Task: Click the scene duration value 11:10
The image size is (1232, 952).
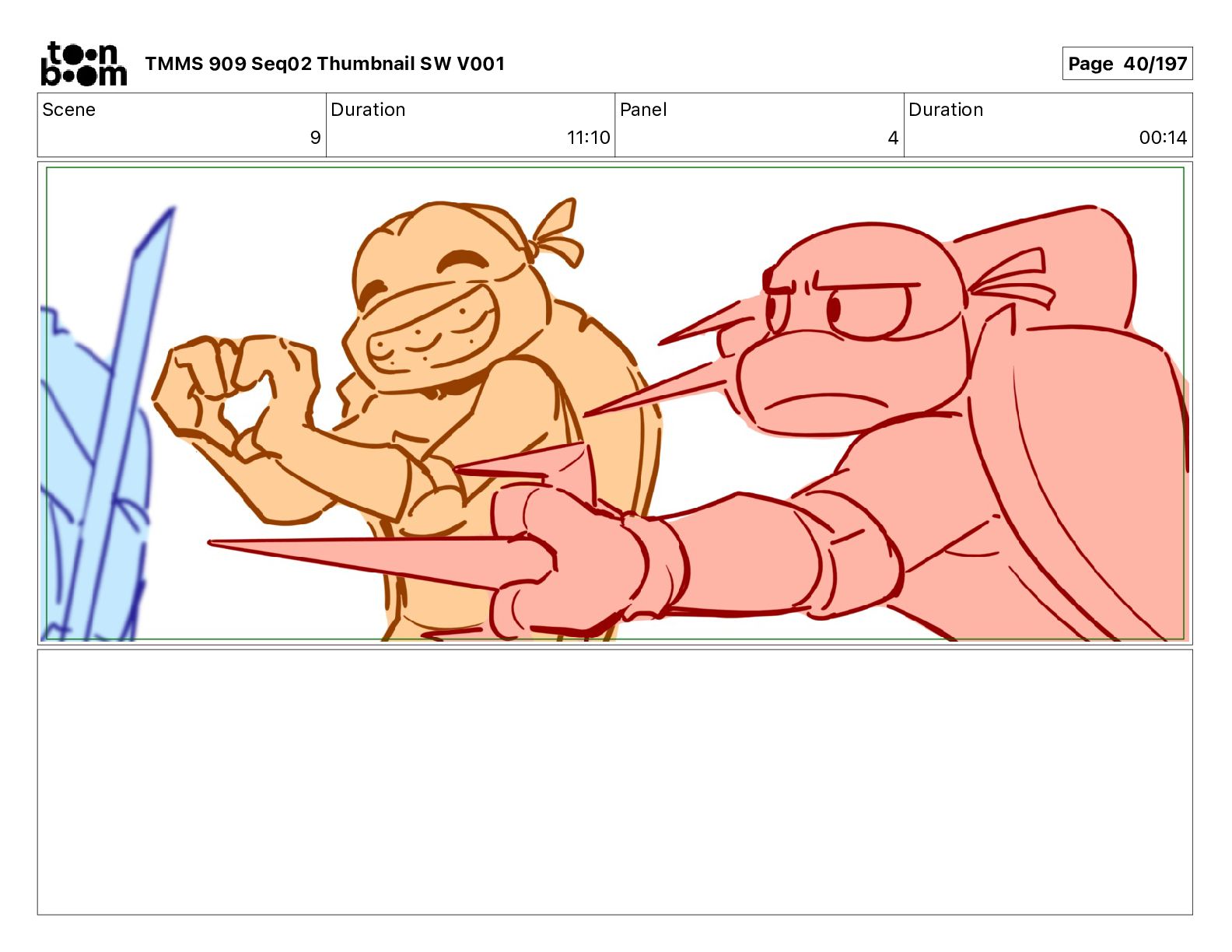Action: pyautogui.click(x=588, y=138)
